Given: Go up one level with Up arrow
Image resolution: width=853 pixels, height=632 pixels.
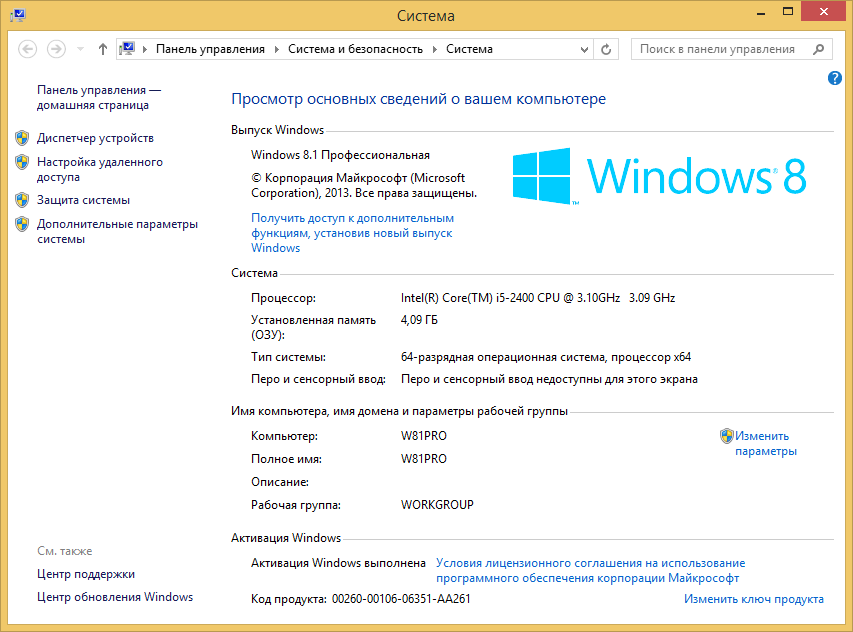Looking at the screenshot, I should (102, 49).
